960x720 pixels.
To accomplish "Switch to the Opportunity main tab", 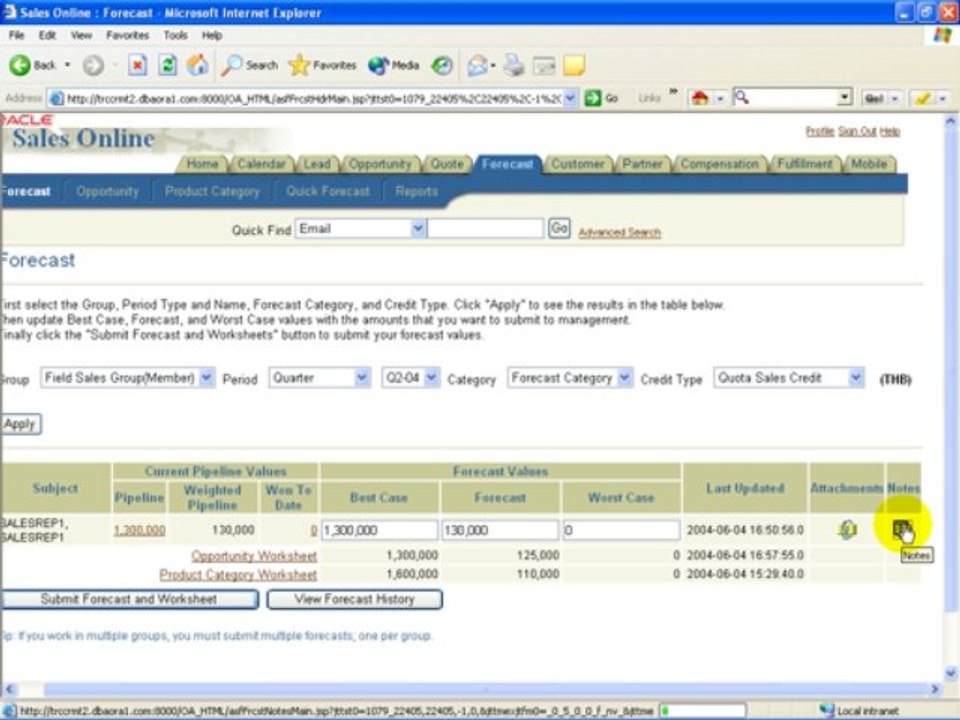I will pos(380,164).
